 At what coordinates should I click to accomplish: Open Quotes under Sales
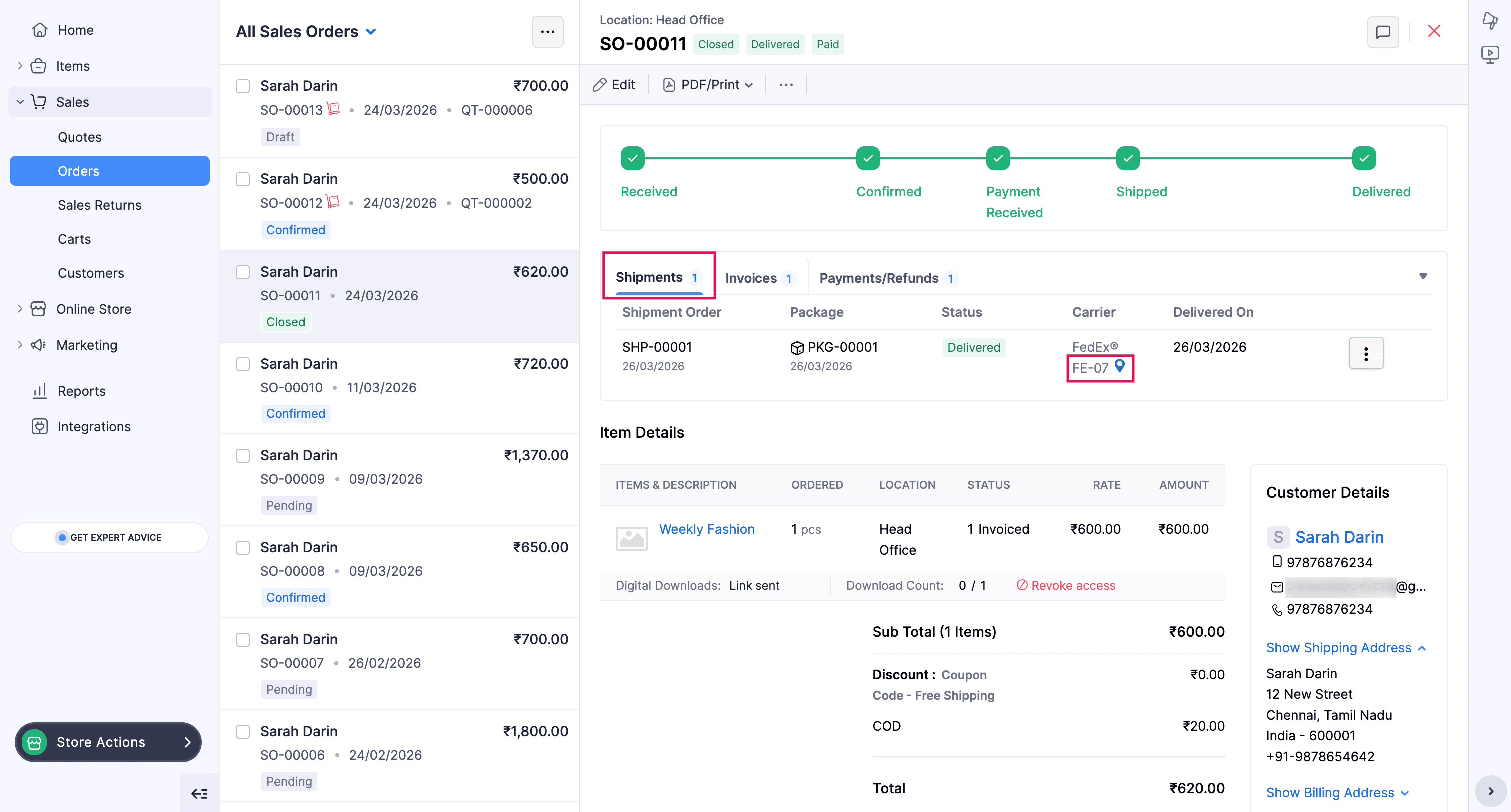[x=80, y=137]
